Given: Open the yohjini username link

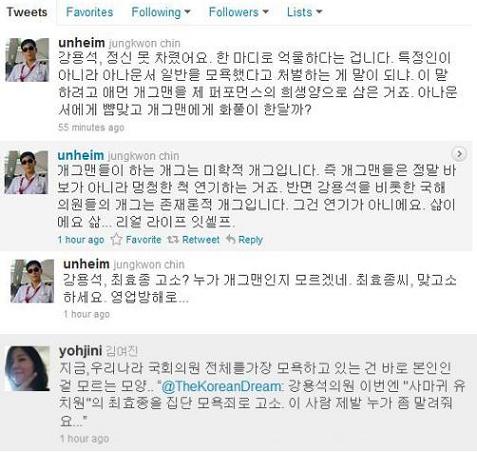Looking at the screenshot, I should click(x=80, y=351).
